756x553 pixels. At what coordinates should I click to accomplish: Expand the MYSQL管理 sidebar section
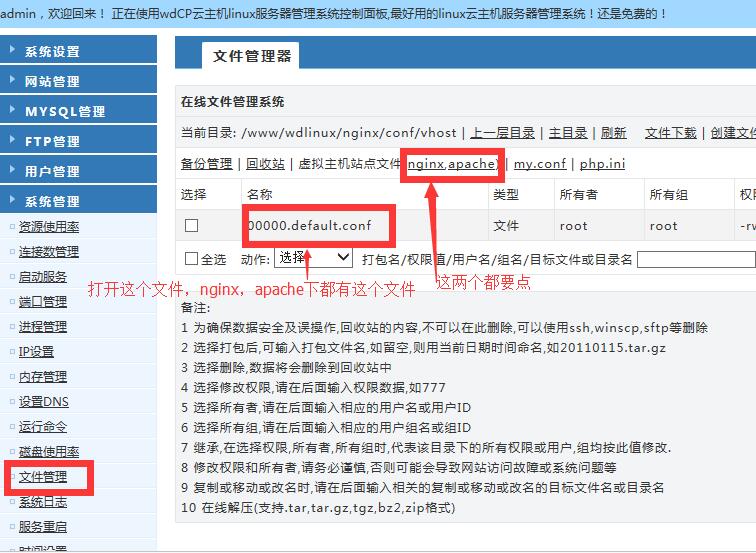64,111
